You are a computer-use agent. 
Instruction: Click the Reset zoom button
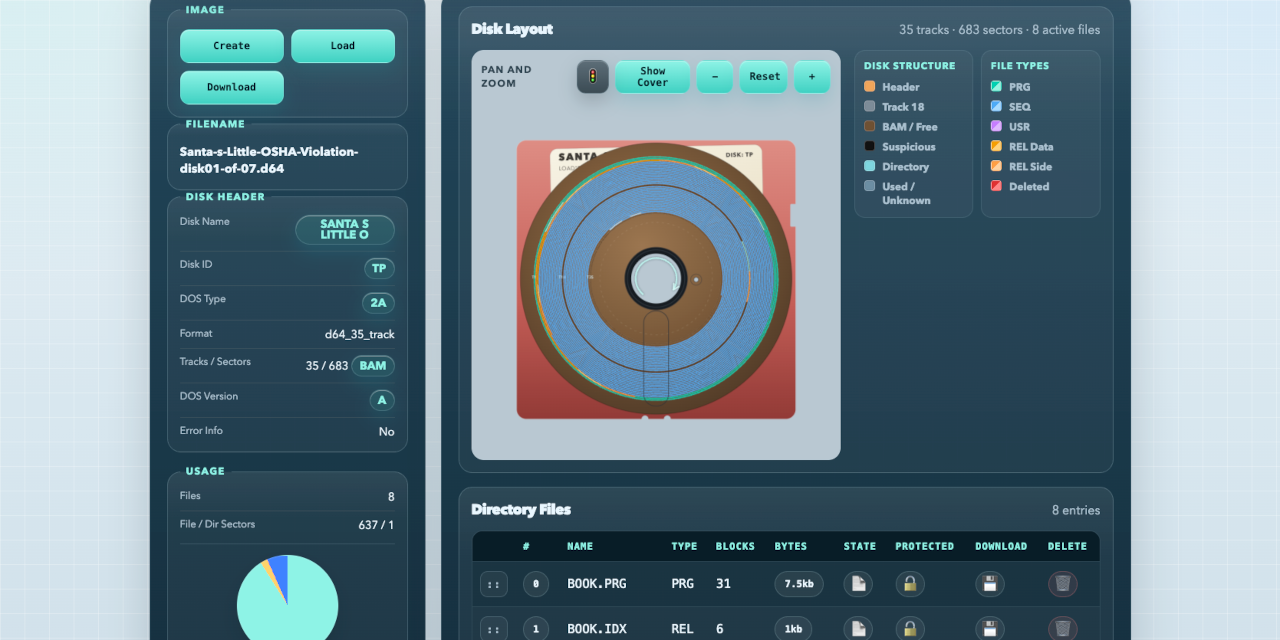pos(765,77)
